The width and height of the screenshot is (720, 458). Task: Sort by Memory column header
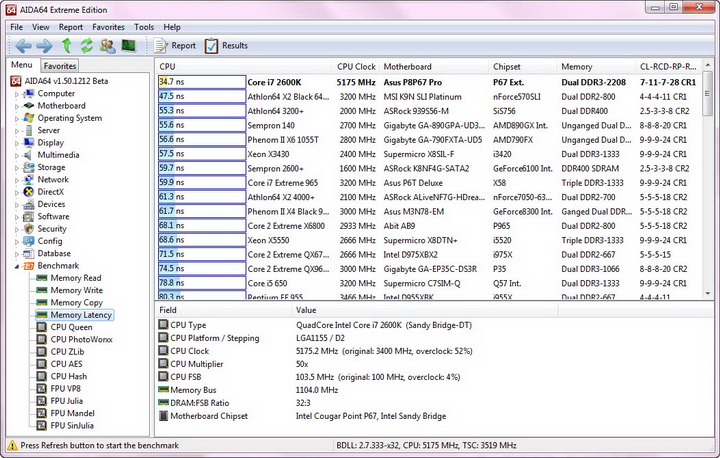(x=596, y=67)
